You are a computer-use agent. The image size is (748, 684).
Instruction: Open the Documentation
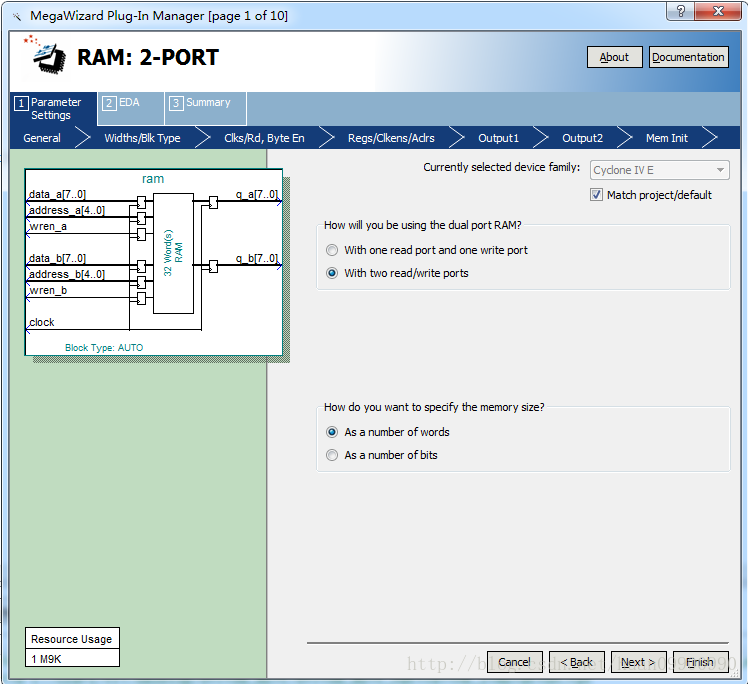point(688,57)
